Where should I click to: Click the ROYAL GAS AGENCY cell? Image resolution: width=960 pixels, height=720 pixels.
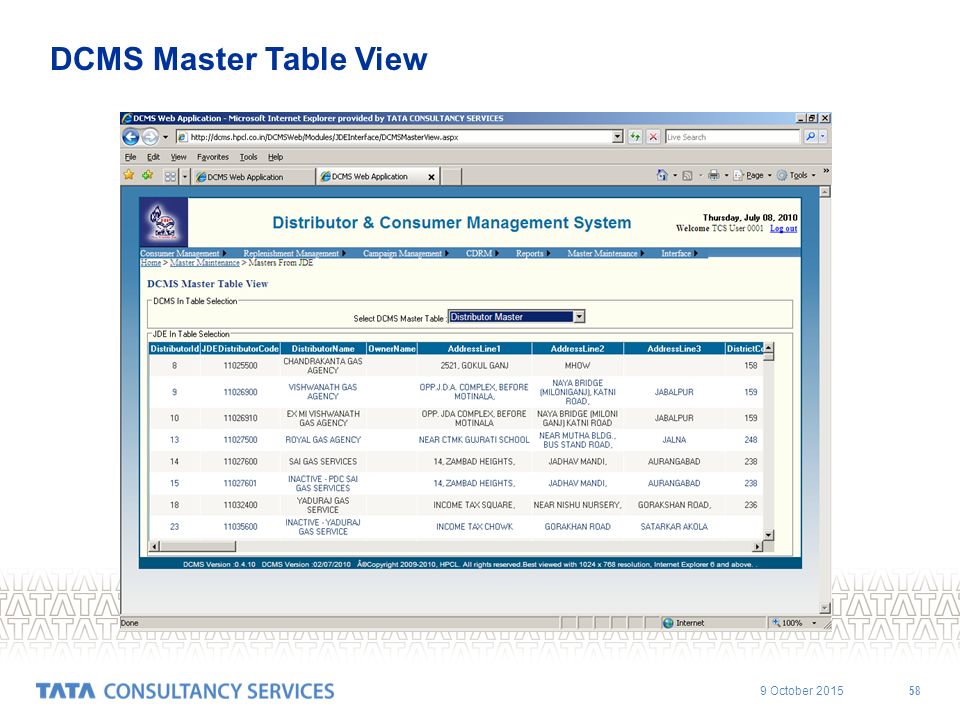click(323, 440)
